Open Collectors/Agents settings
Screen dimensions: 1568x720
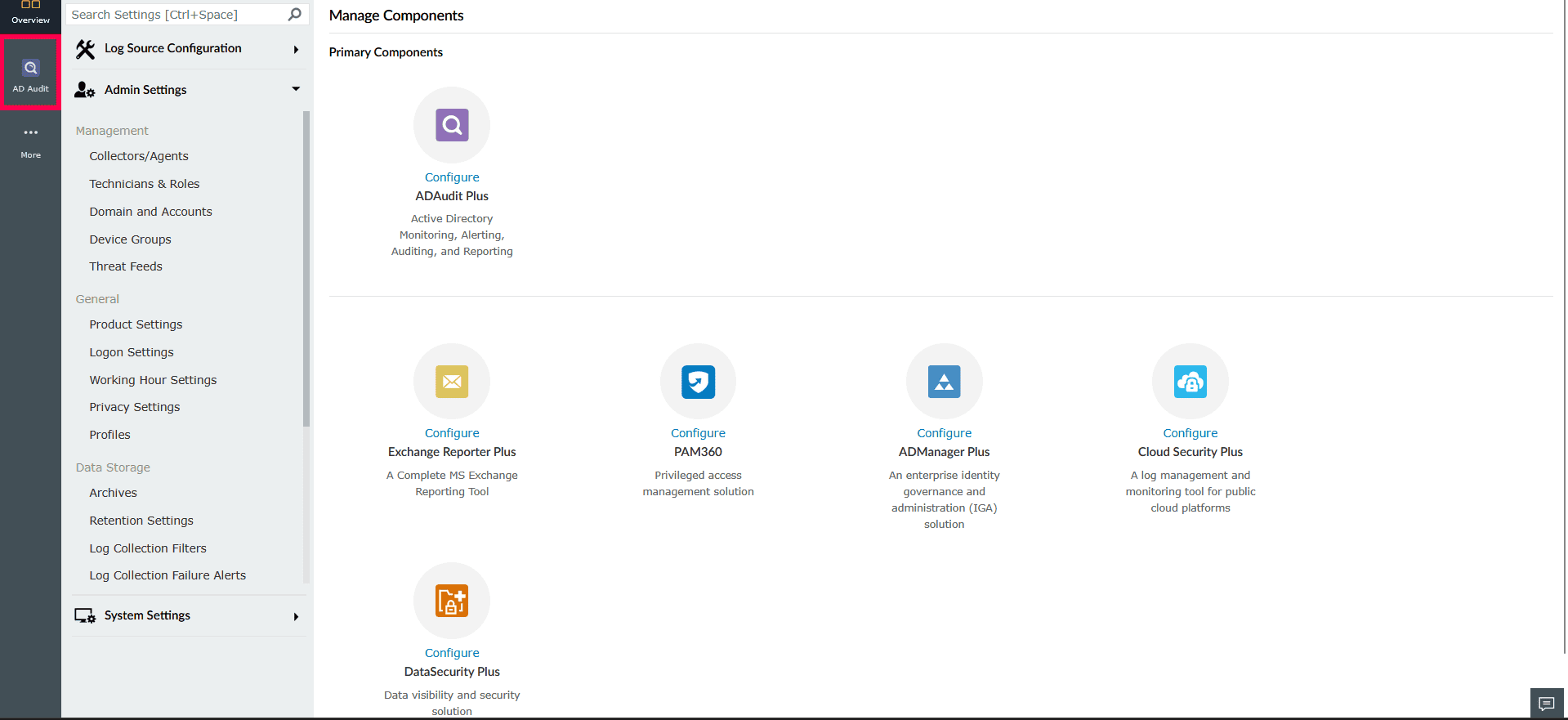click(x=139, y=156)
